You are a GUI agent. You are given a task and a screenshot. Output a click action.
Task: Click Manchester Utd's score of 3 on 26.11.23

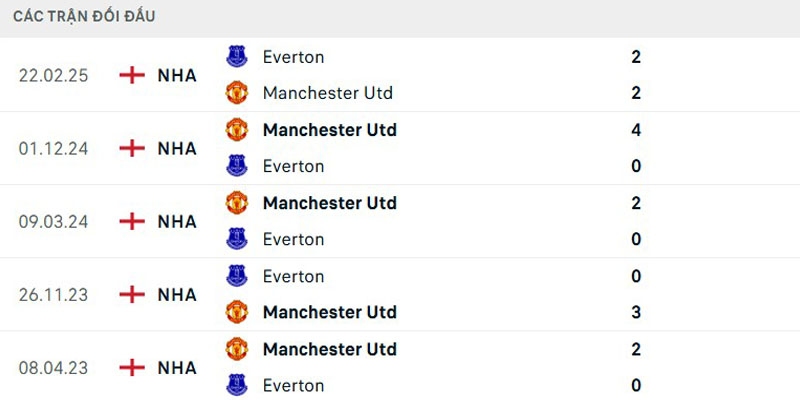tap(636, 312)
